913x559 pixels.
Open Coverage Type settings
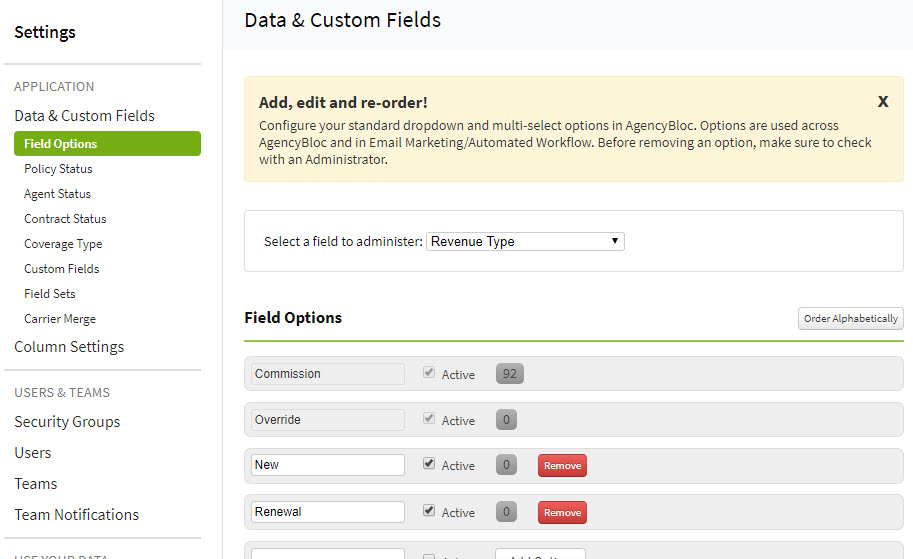63,244
